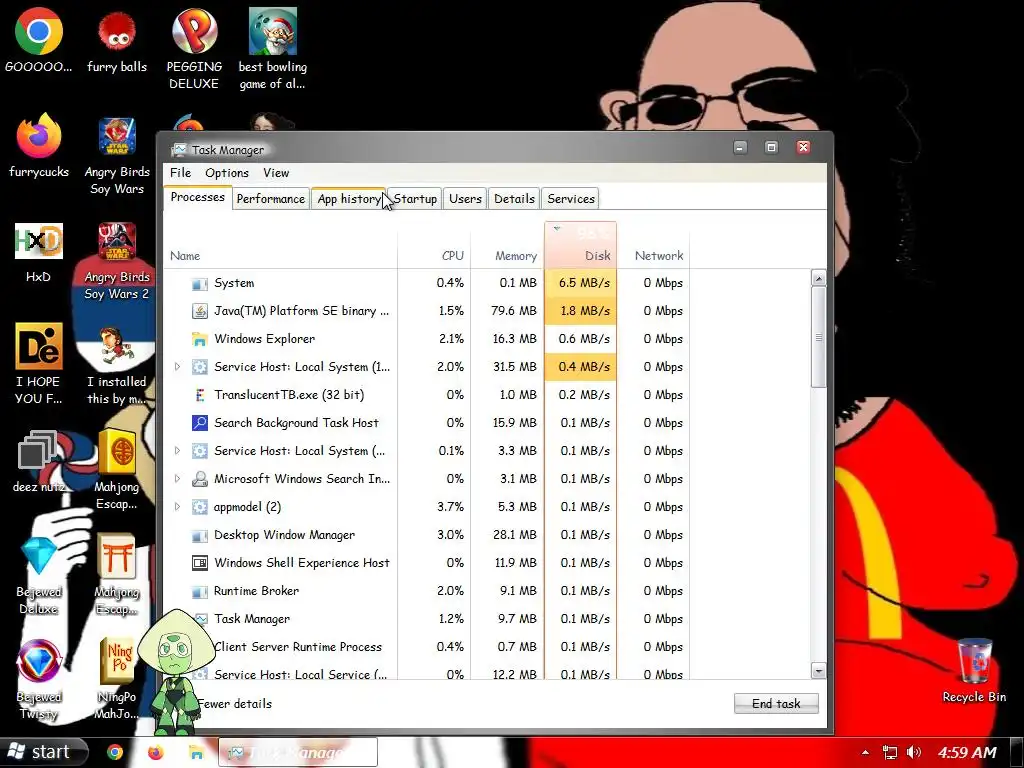Click the 6.5 MB/s disk value
1024x768 pixels.
pos(581,283)
